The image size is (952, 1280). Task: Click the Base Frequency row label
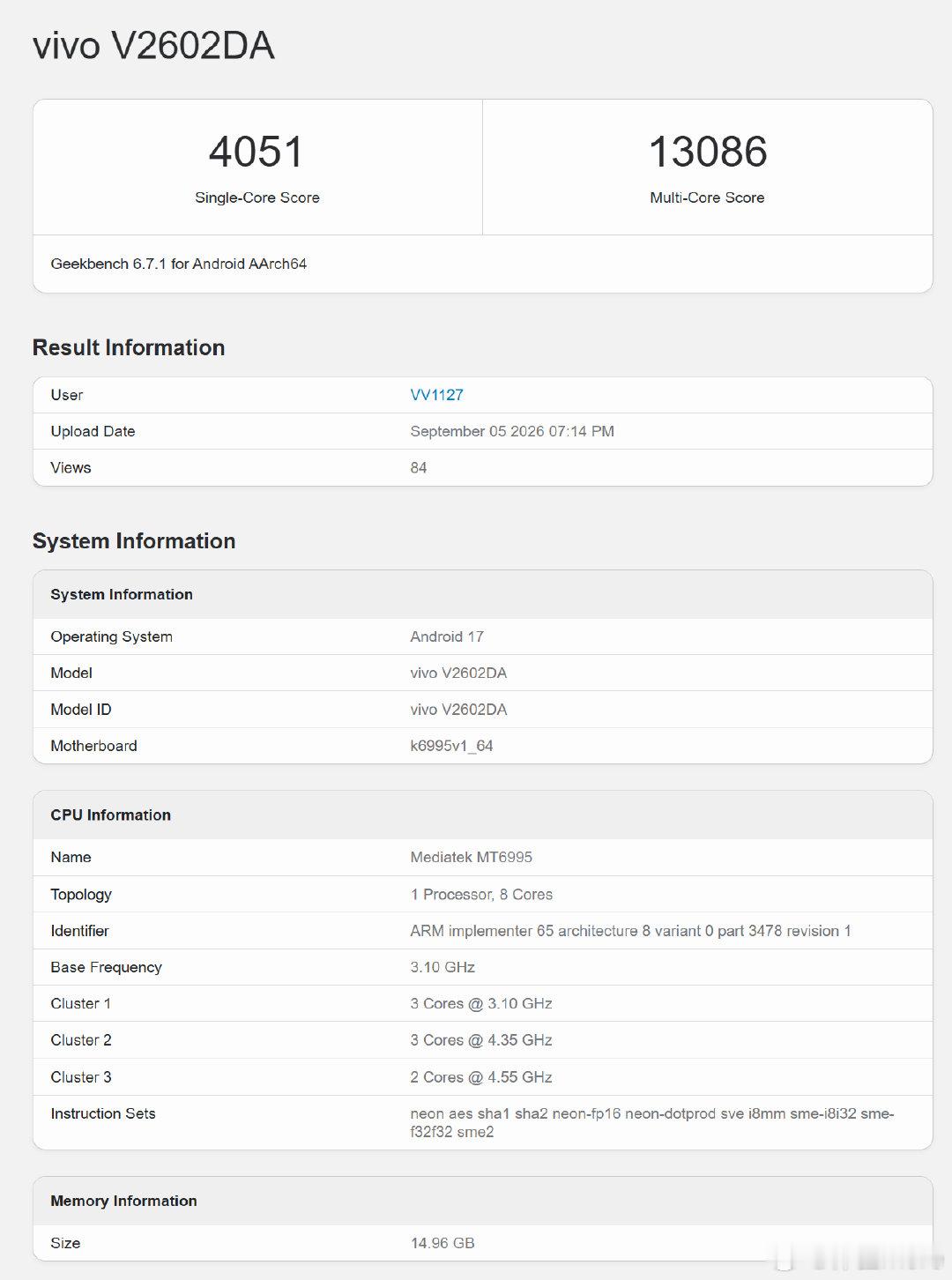point(106,967)
